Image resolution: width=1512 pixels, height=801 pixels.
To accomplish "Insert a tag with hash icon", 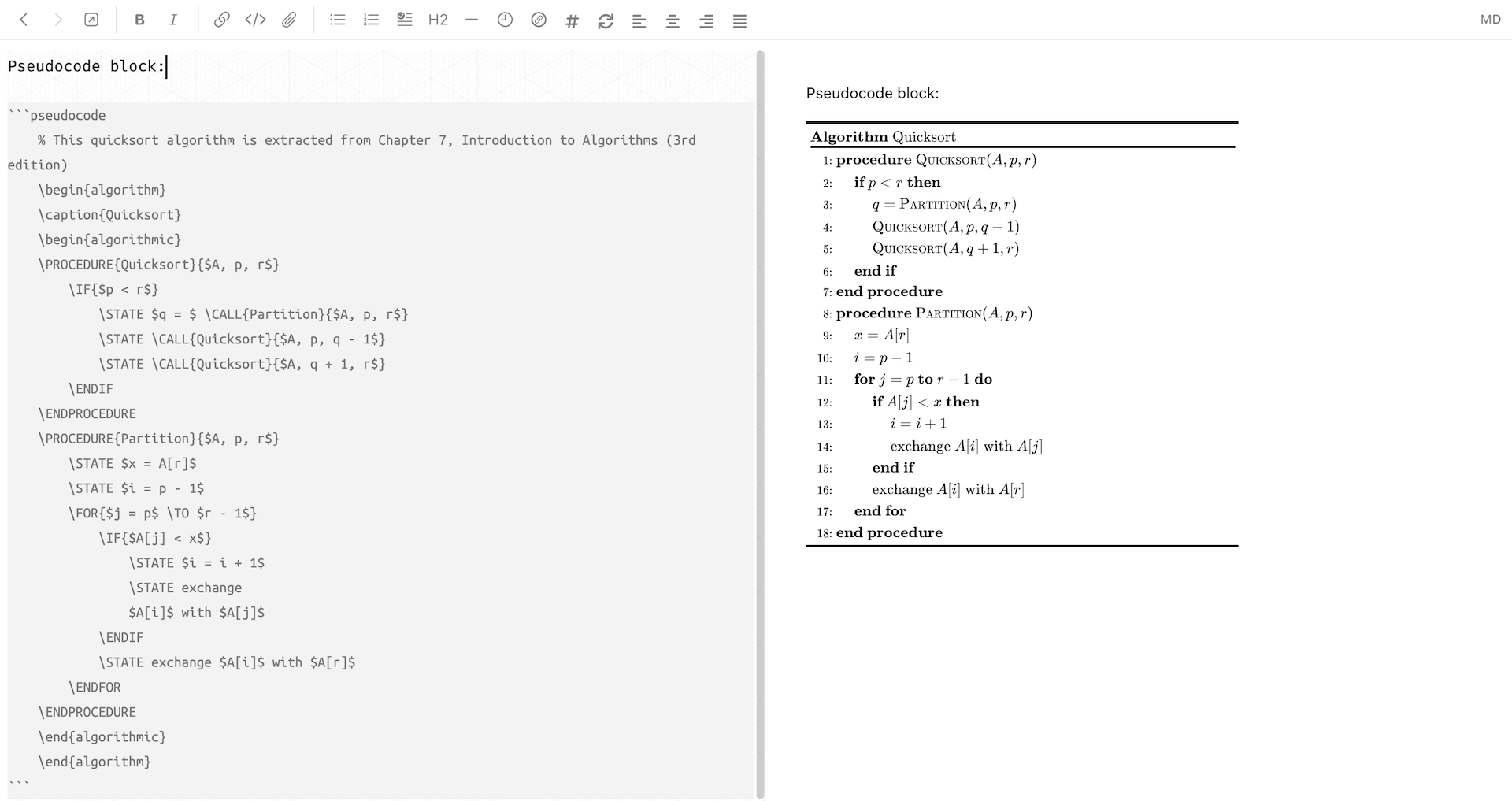I will [x=573, y=21].
